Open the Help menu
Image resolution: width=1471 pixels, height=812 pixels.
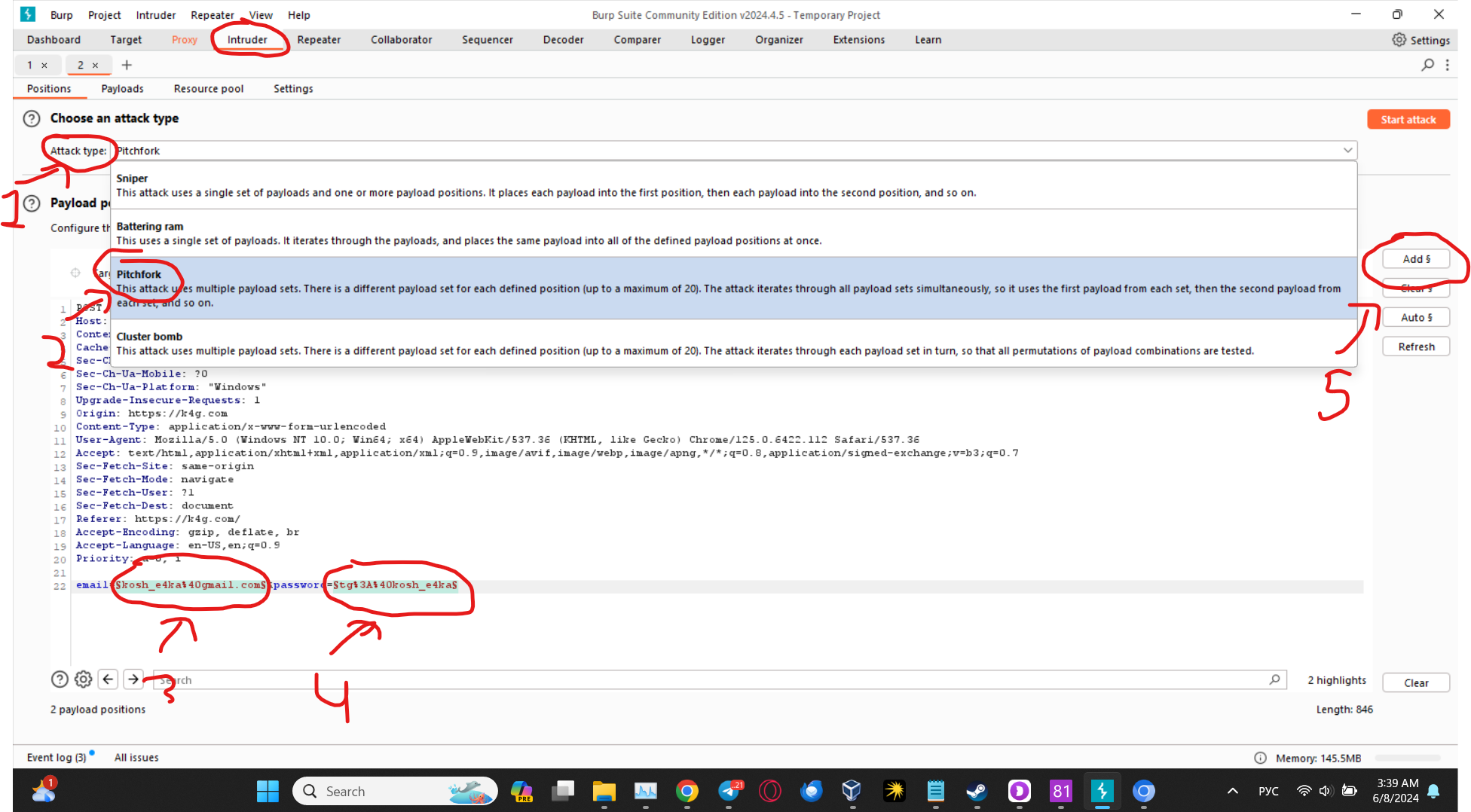coord(298,15)
